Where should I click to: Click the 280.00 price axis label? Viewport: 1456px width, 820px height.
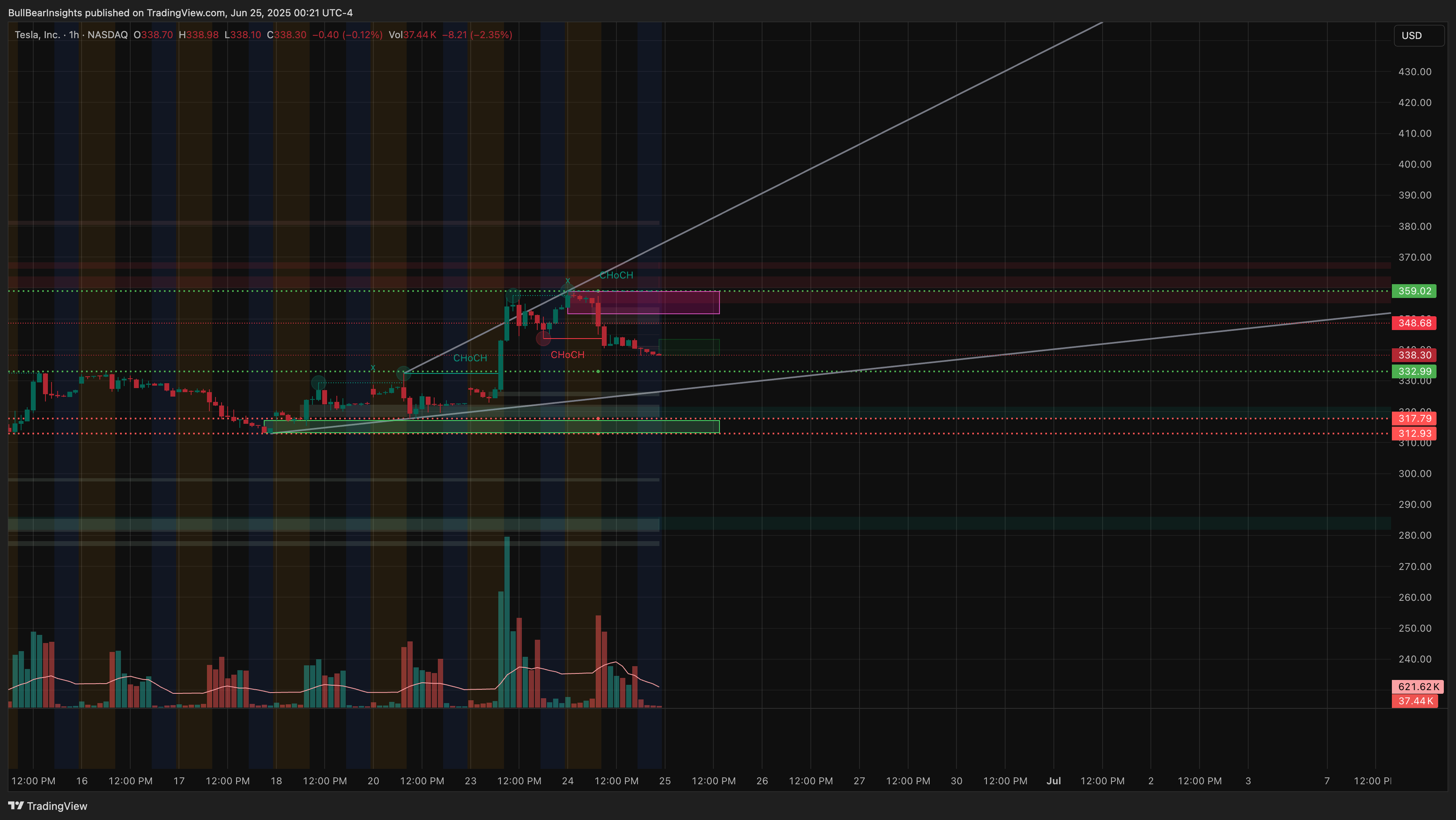tap(1415, 535)
